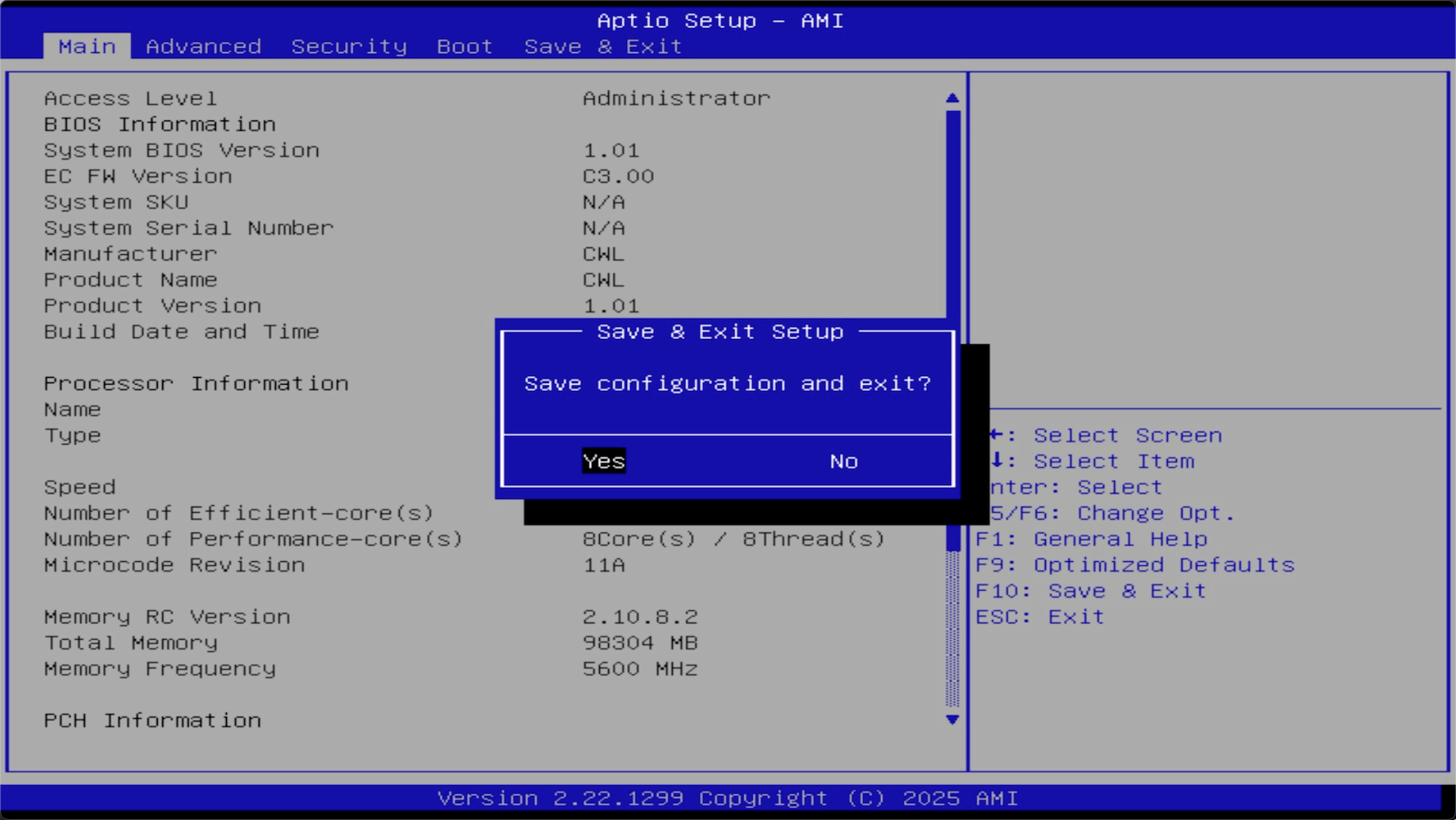The image size is (1456, 820).
Task: Choose No in Save & Exit dialog
Action: click(843, 461)
